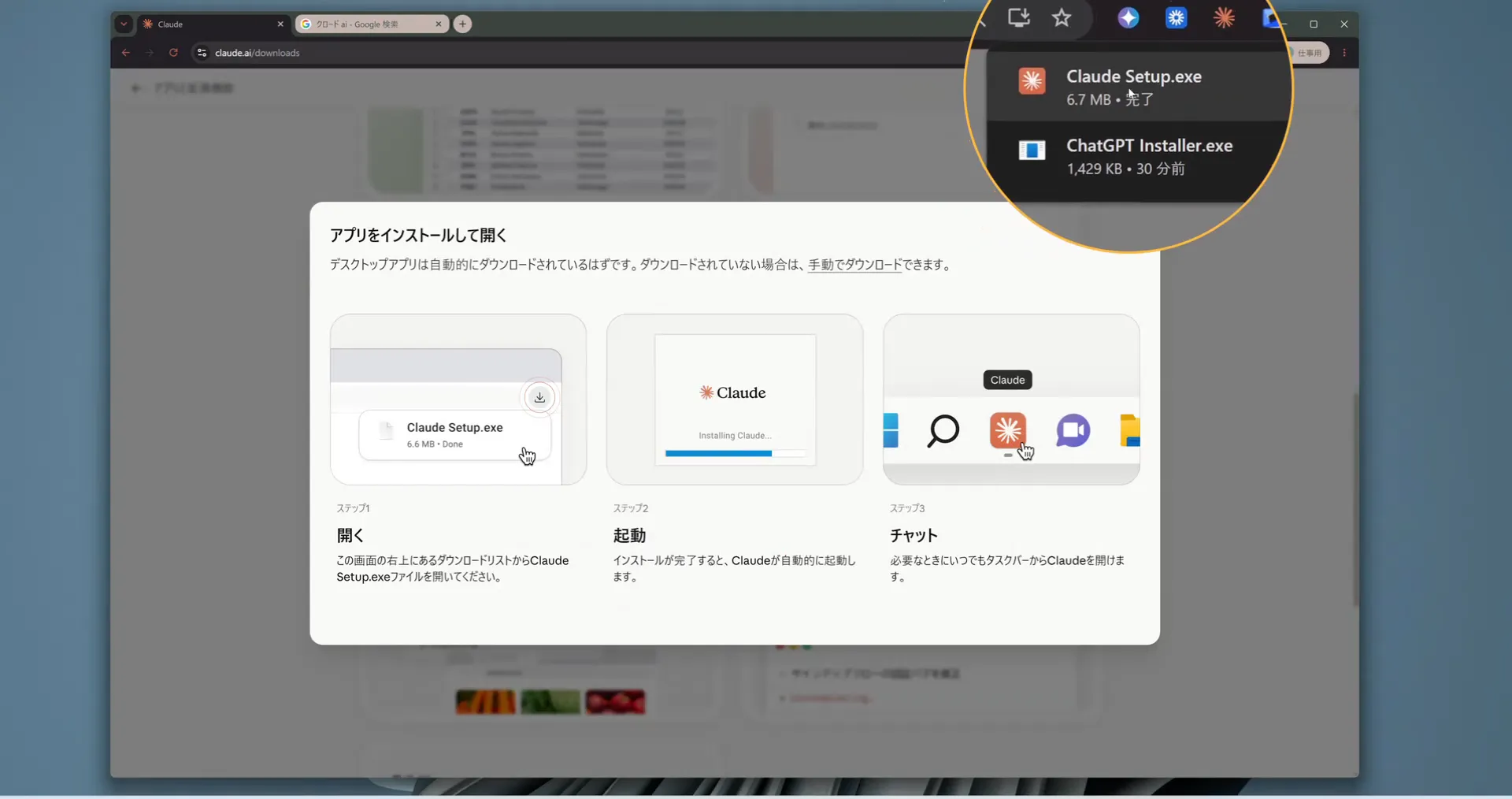This screenshot has height=799, width=1512.
Task: Open site information icon beside URL
Action: [x=202, y=53]
